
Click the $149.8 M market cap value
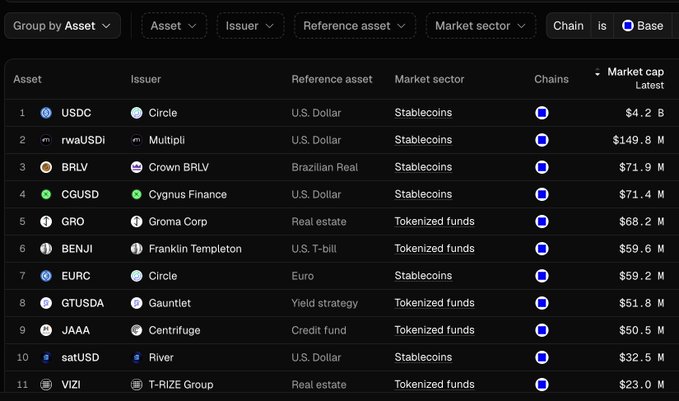pos(638,140)
